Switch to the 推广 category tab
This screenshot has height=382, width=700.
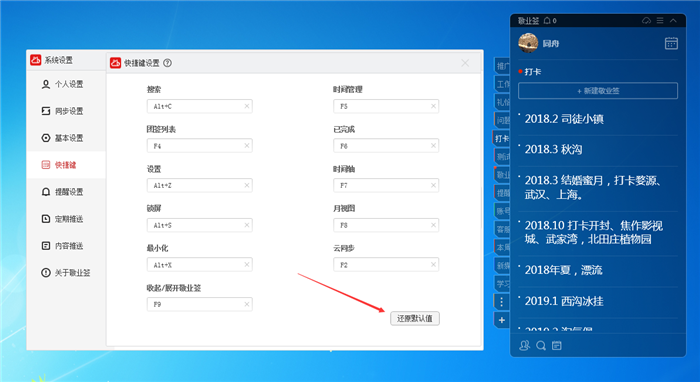pyautogui.click(x=502, y=66)
